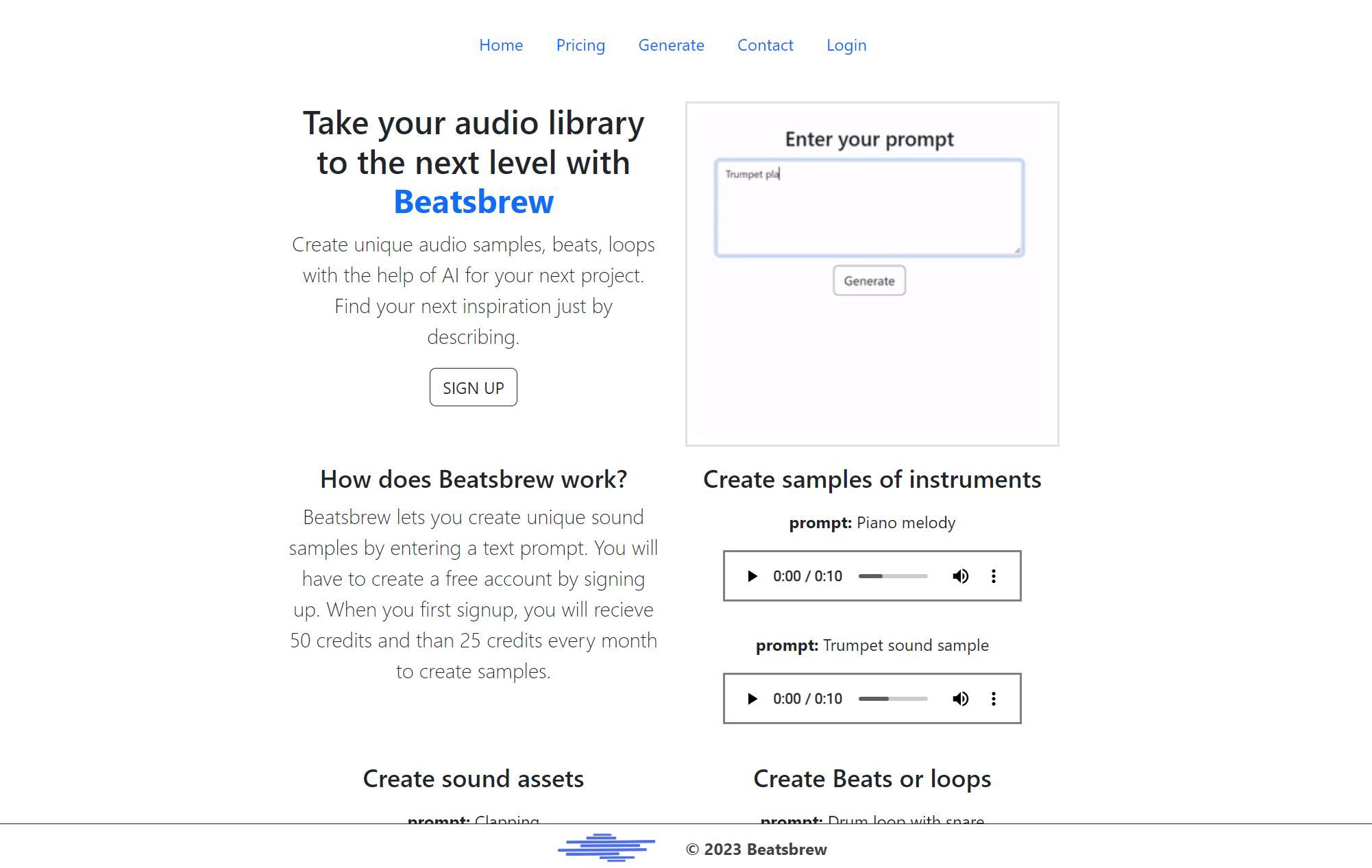Navigate to the Pricing page
This screenshot has width=1372, height=868.
pos(580,44)
